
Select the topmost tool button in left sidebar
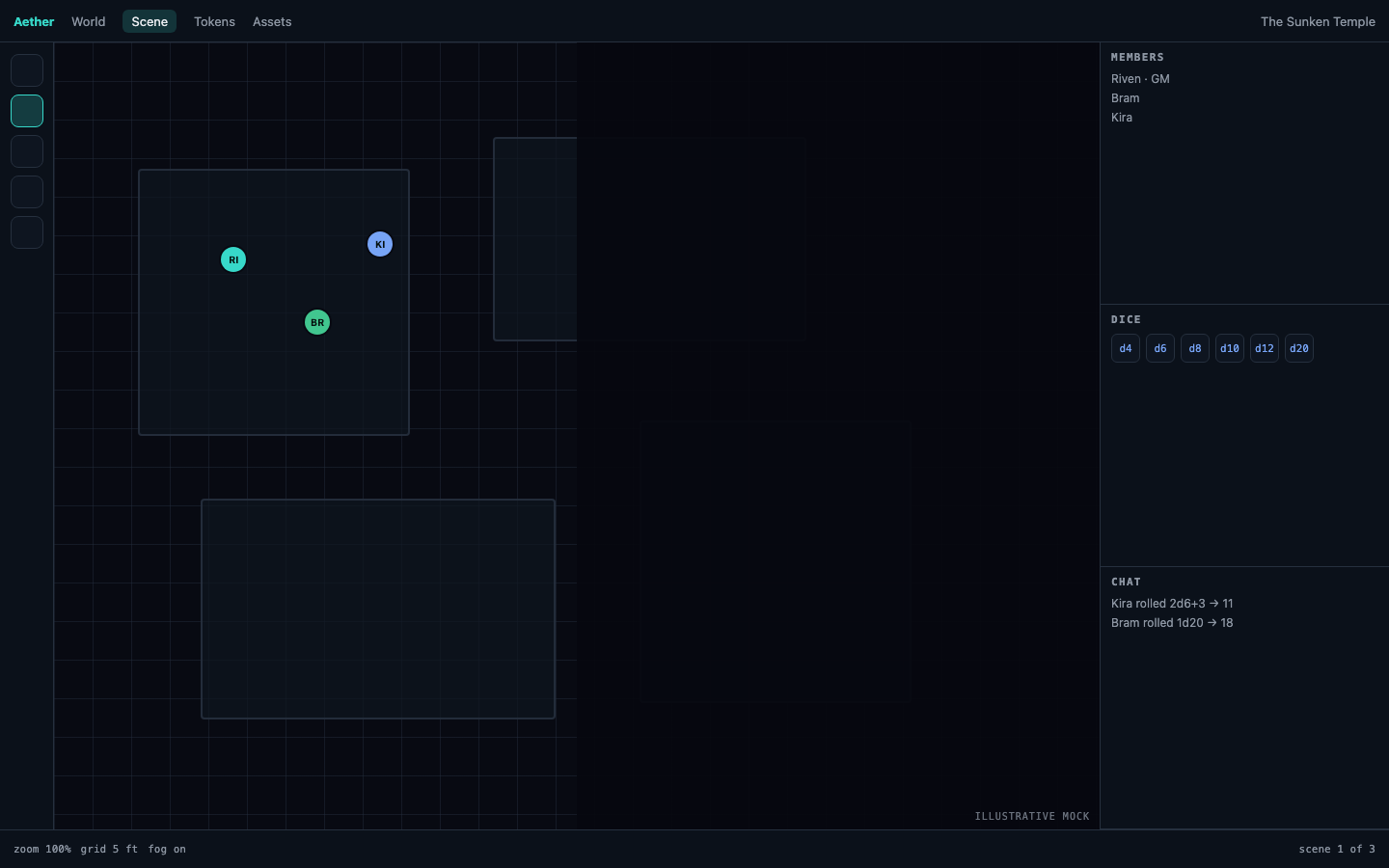27,70
